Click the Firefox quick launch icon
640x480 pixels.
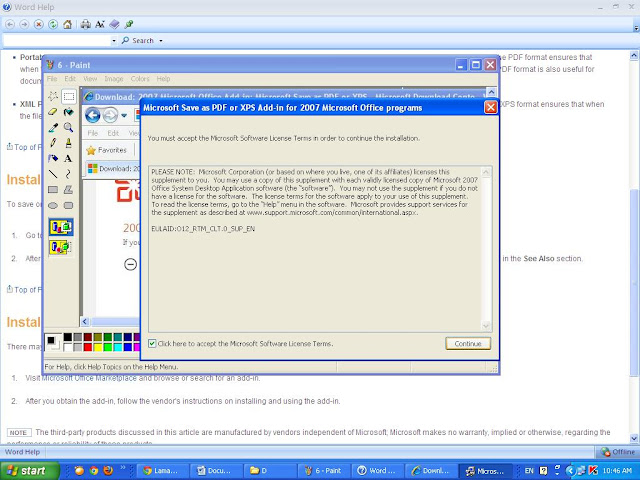pyautogui.click(x=108, y=471)
